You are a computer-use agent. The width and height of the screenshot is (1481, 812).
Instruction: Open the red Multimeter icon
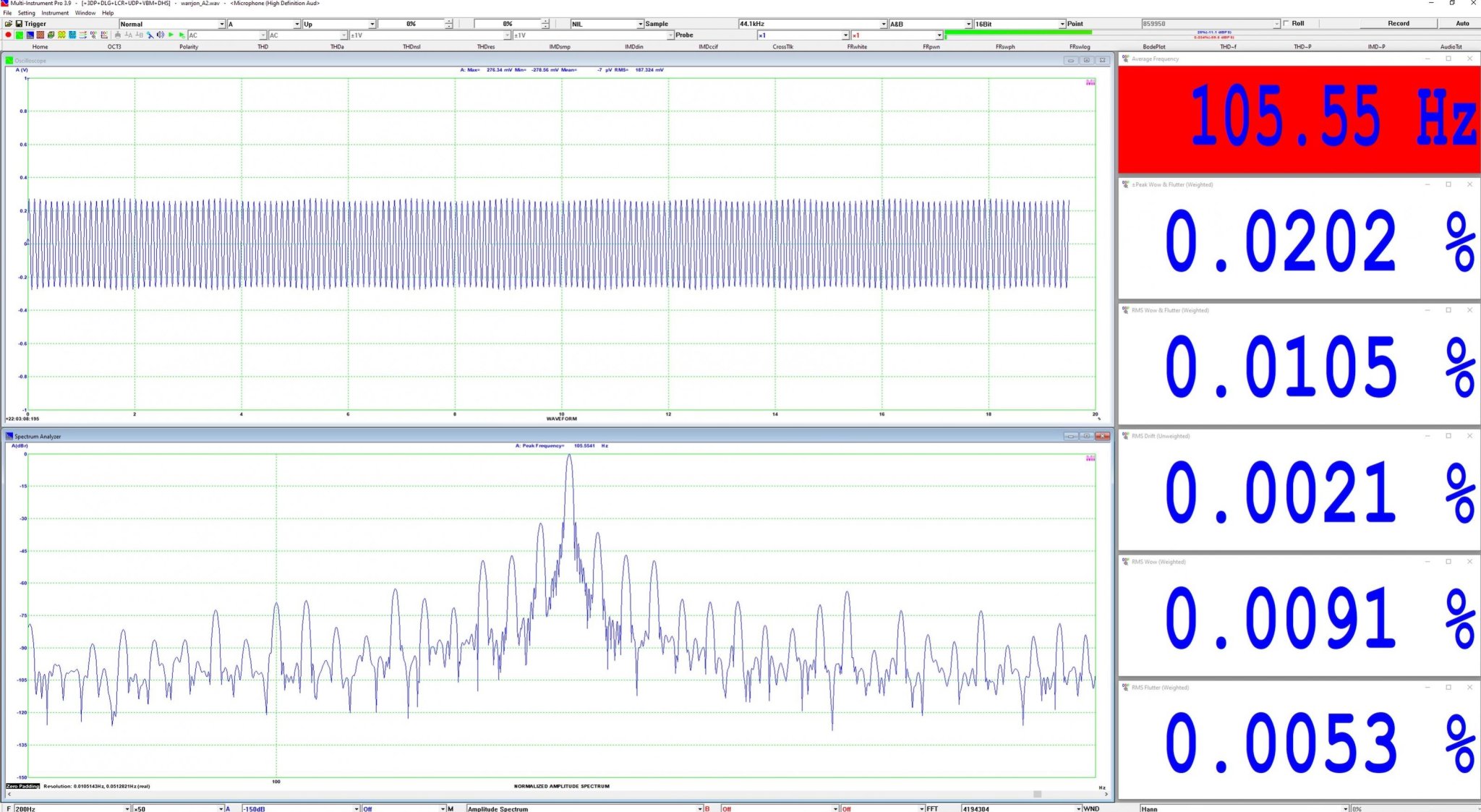click(x=40, y=35)
